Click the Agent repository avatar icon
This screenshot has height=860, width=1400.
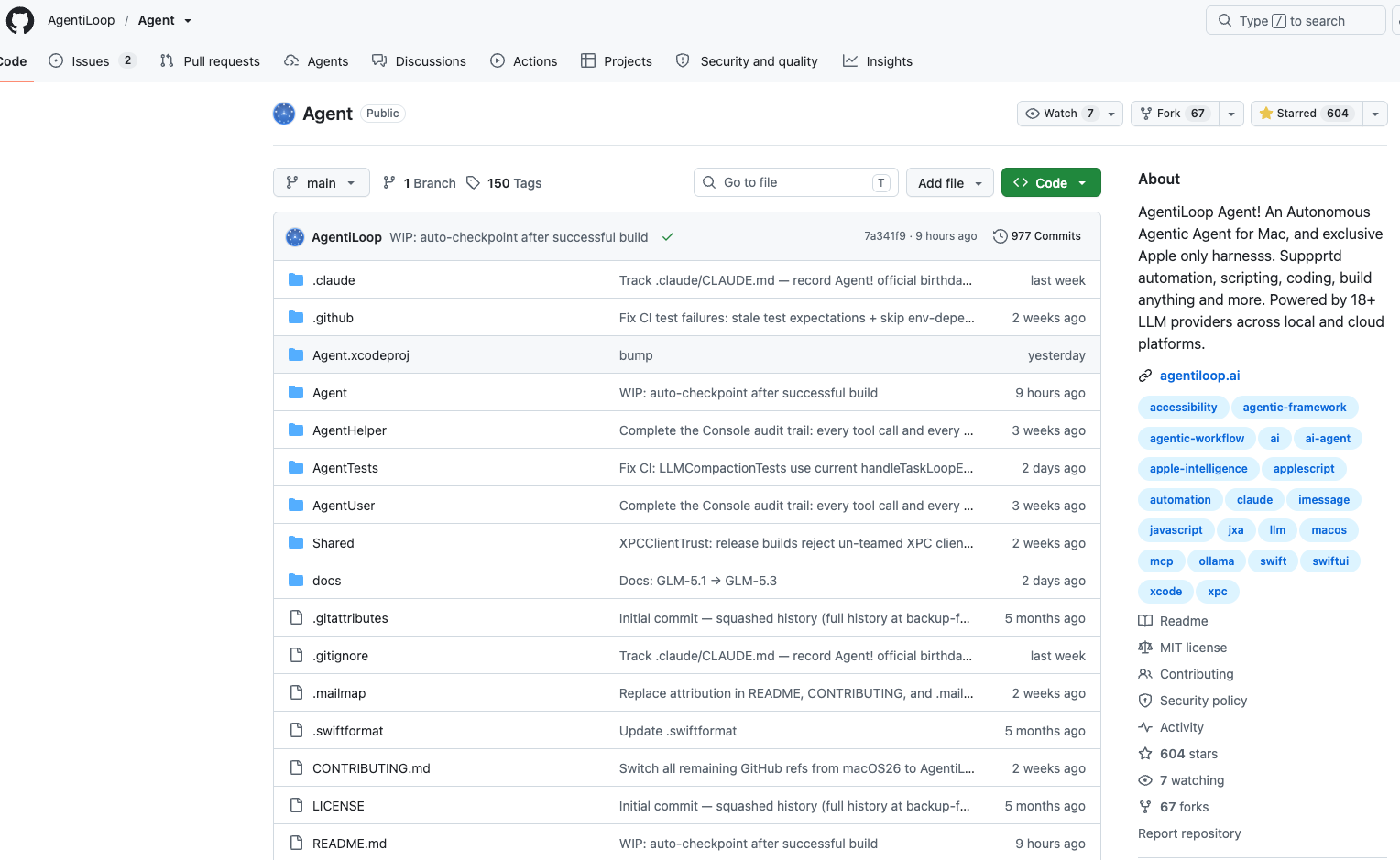click(284, 114)
